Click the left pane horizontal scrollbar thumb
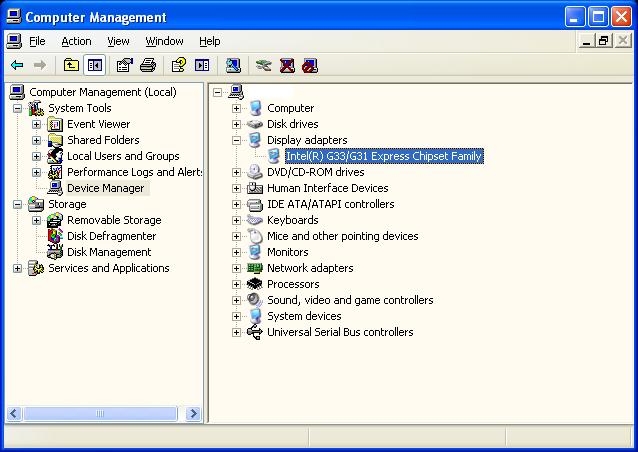Image resolution: width=638 pixels, height=452 pixels. pyautogui.click(x=100, y=414)
